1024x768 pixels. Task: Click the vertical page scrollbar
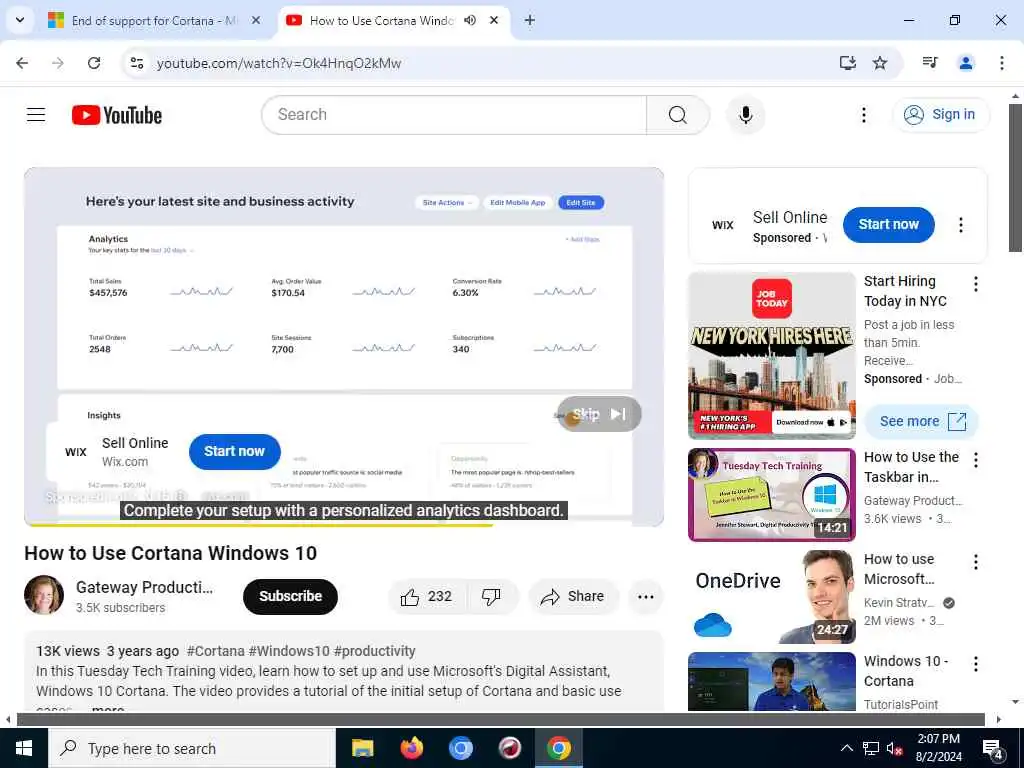(1014, 178)
